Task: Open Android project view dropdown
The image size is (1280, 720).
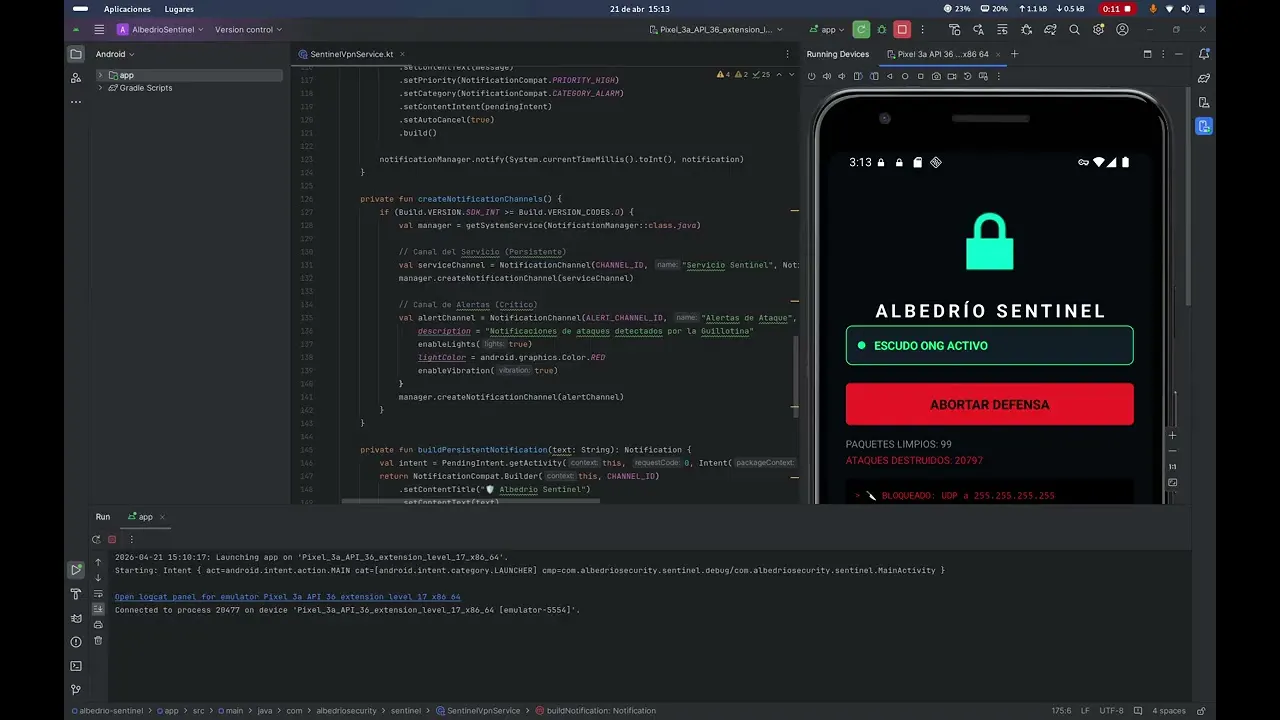Action: (115, 54)
